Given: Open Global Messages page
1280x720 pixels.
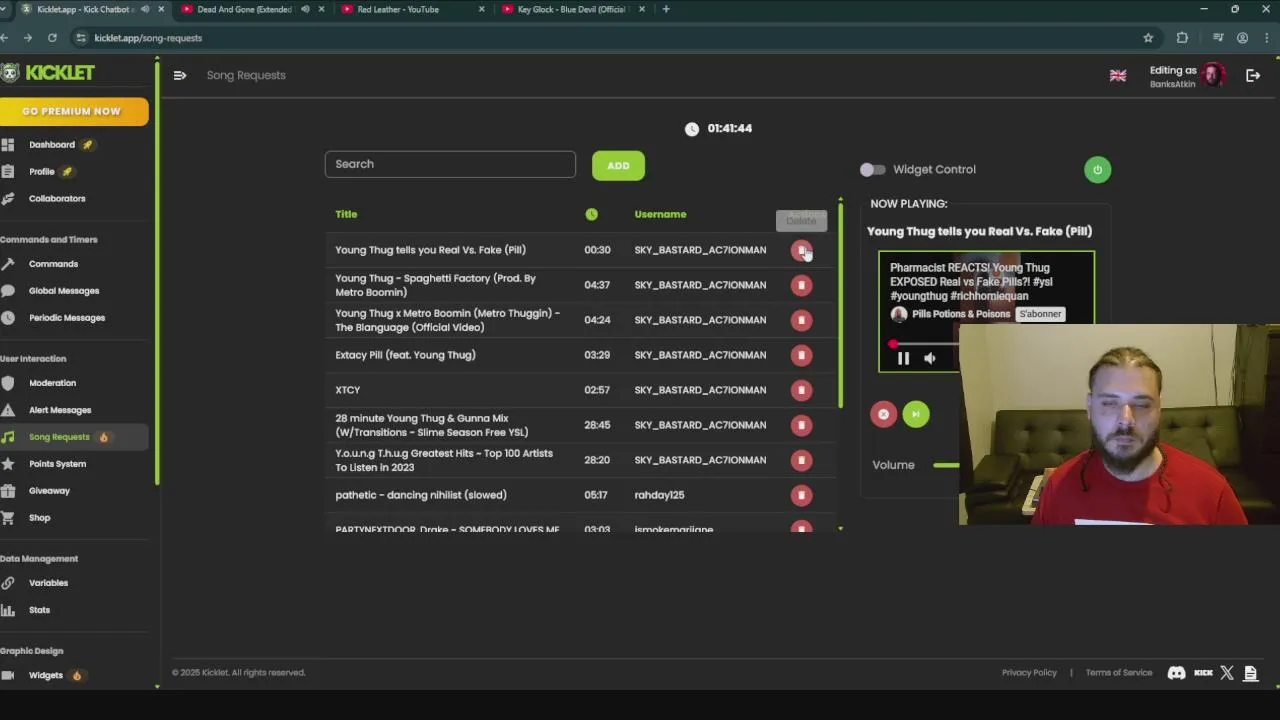Looking at the screenshot, I should [64, 291].
